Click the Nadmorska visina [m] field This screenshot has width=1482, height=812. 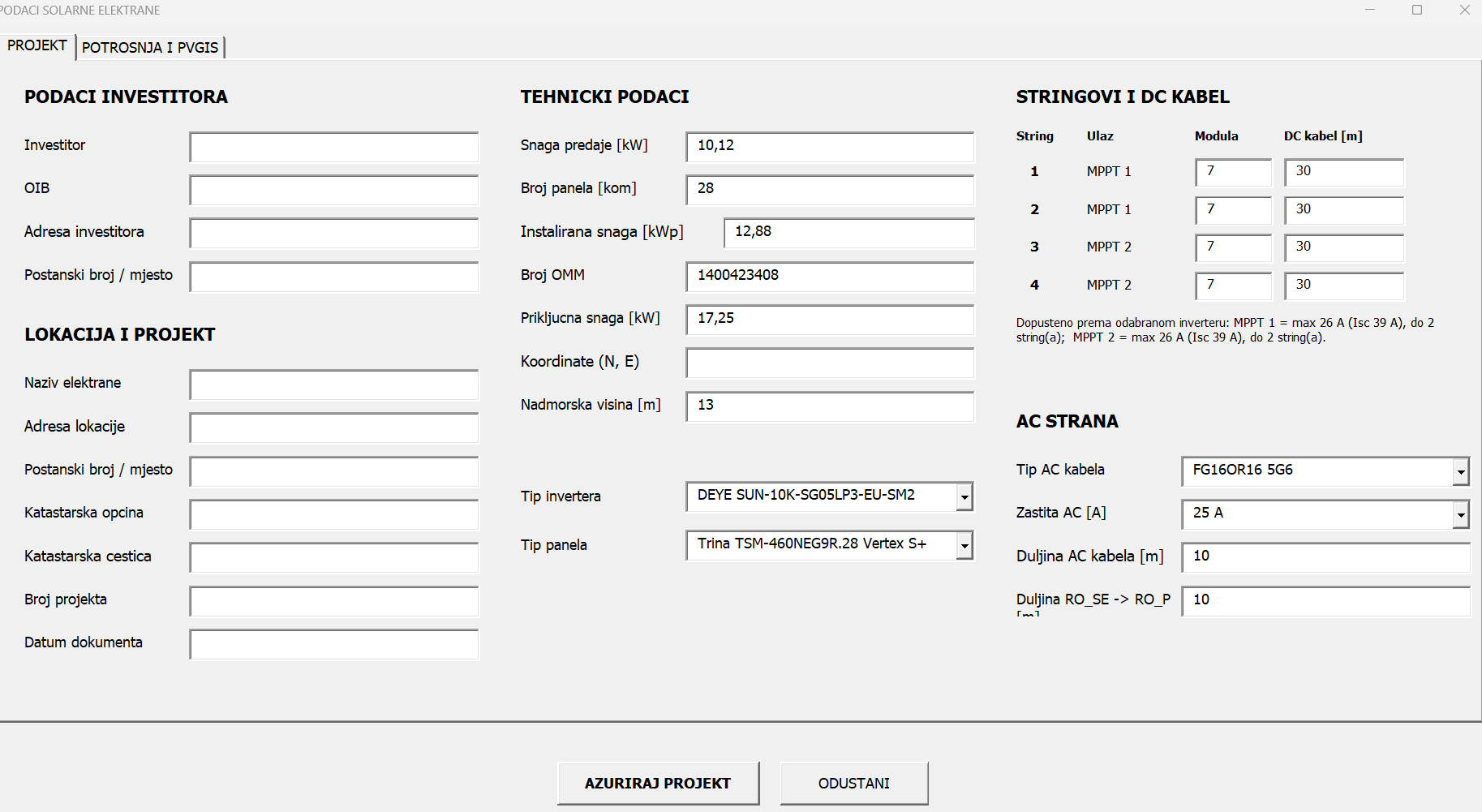point(830,406)
